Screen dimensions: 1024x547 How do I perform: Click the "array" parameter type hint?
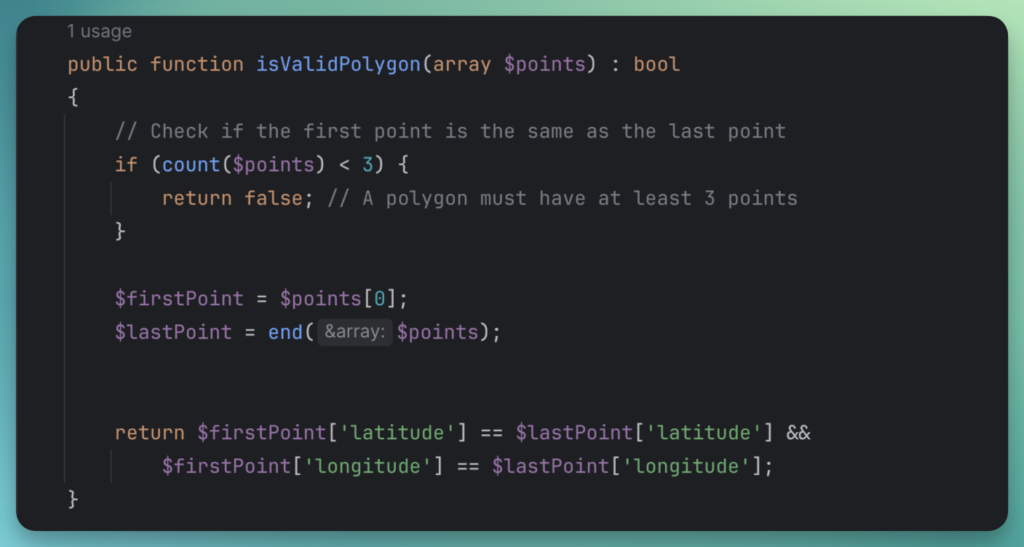[x=460, y=65]
